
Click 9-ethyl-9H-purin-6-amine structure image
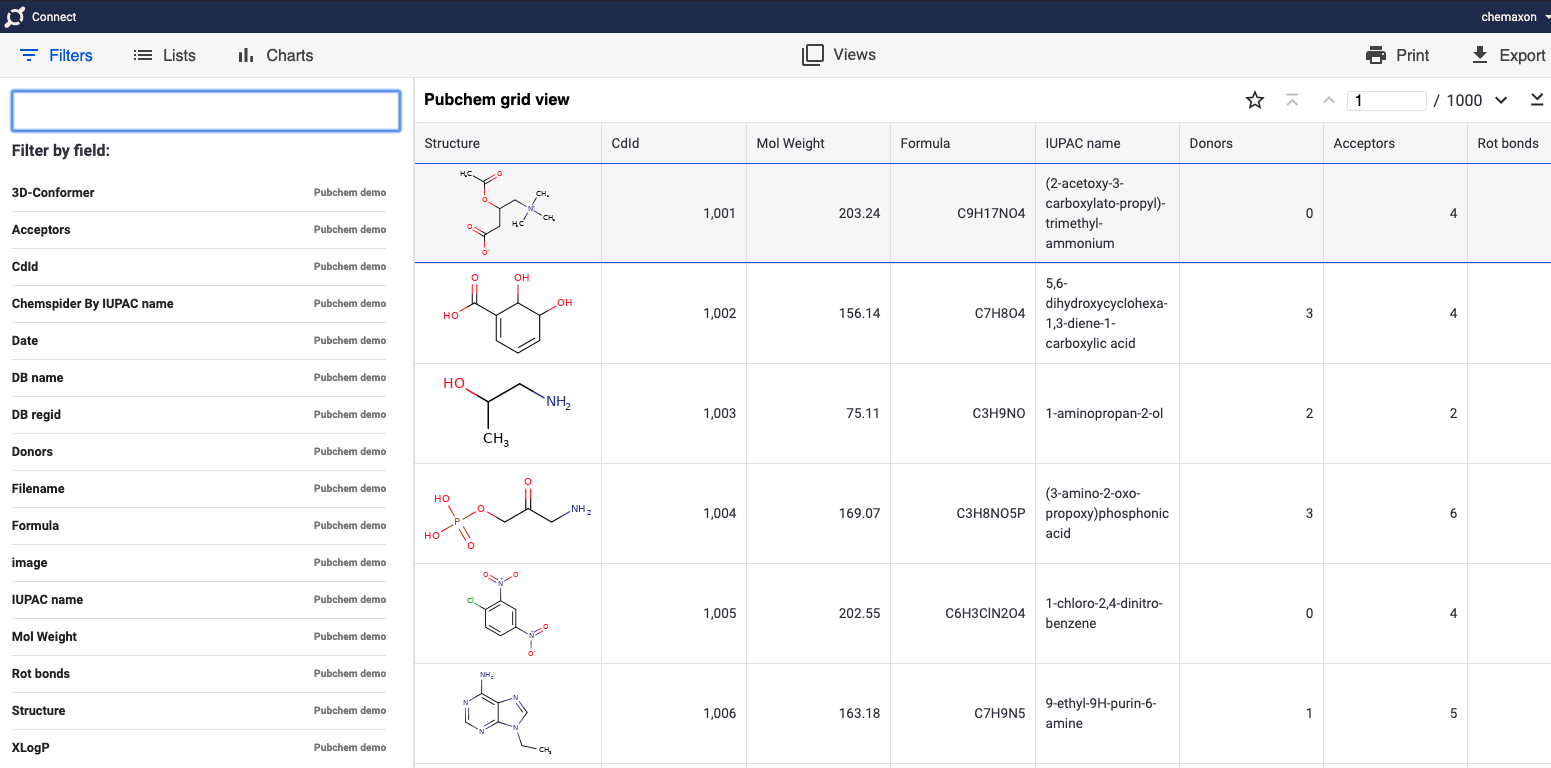tap(508, 713)
